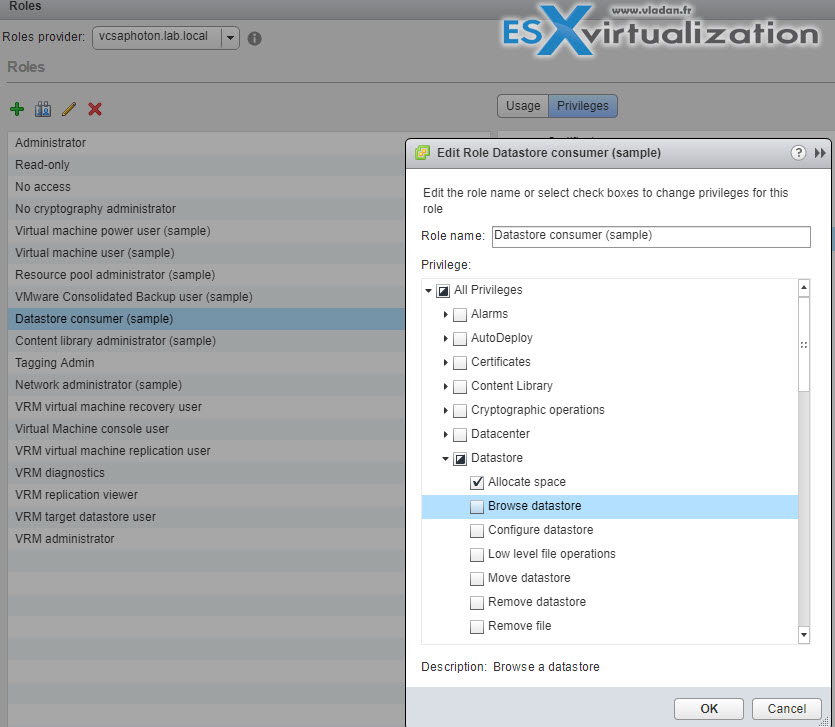The image size is (835, 727).
Task: Check the Remove file checkbox
Action: 477,626
